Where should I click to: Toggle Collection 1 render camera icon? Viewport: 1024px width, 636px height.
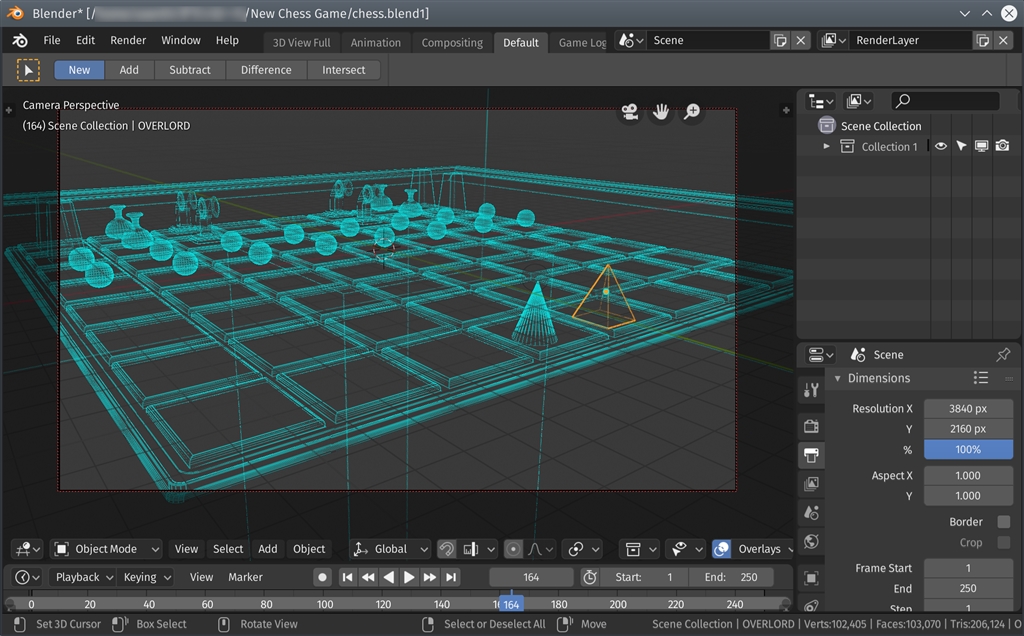1002,146
